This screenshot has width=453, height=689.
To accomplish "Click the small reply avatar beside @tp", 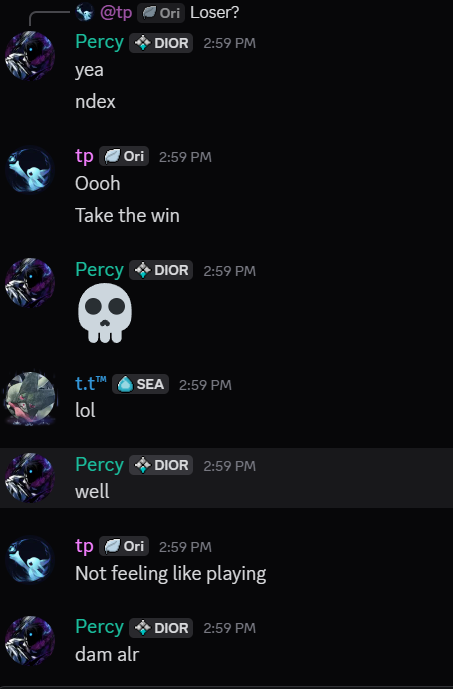I will point(84,12).
